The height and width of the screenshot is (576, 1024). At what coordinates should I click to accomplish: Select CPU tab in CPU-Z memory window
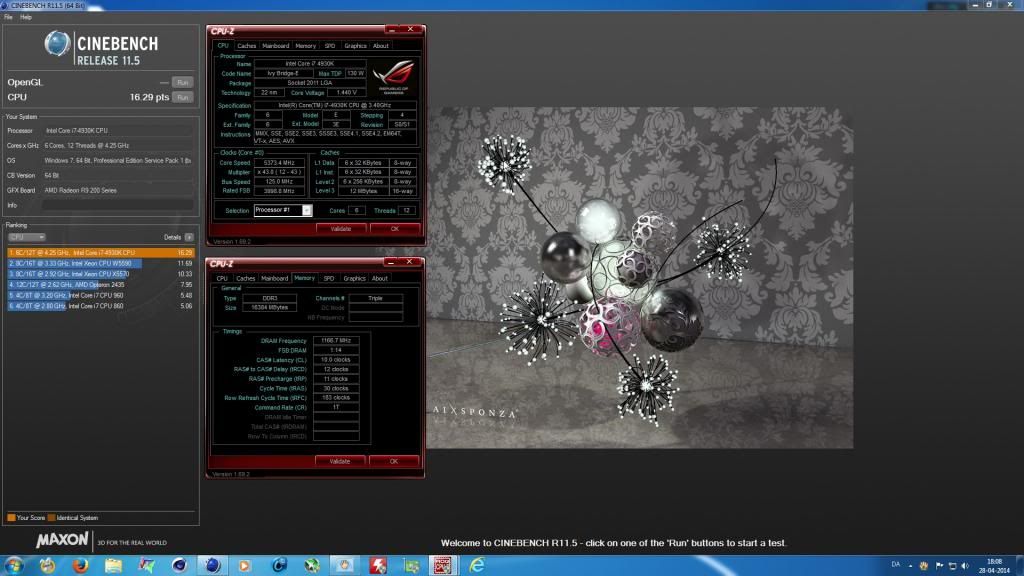click(x=222, y=278)
